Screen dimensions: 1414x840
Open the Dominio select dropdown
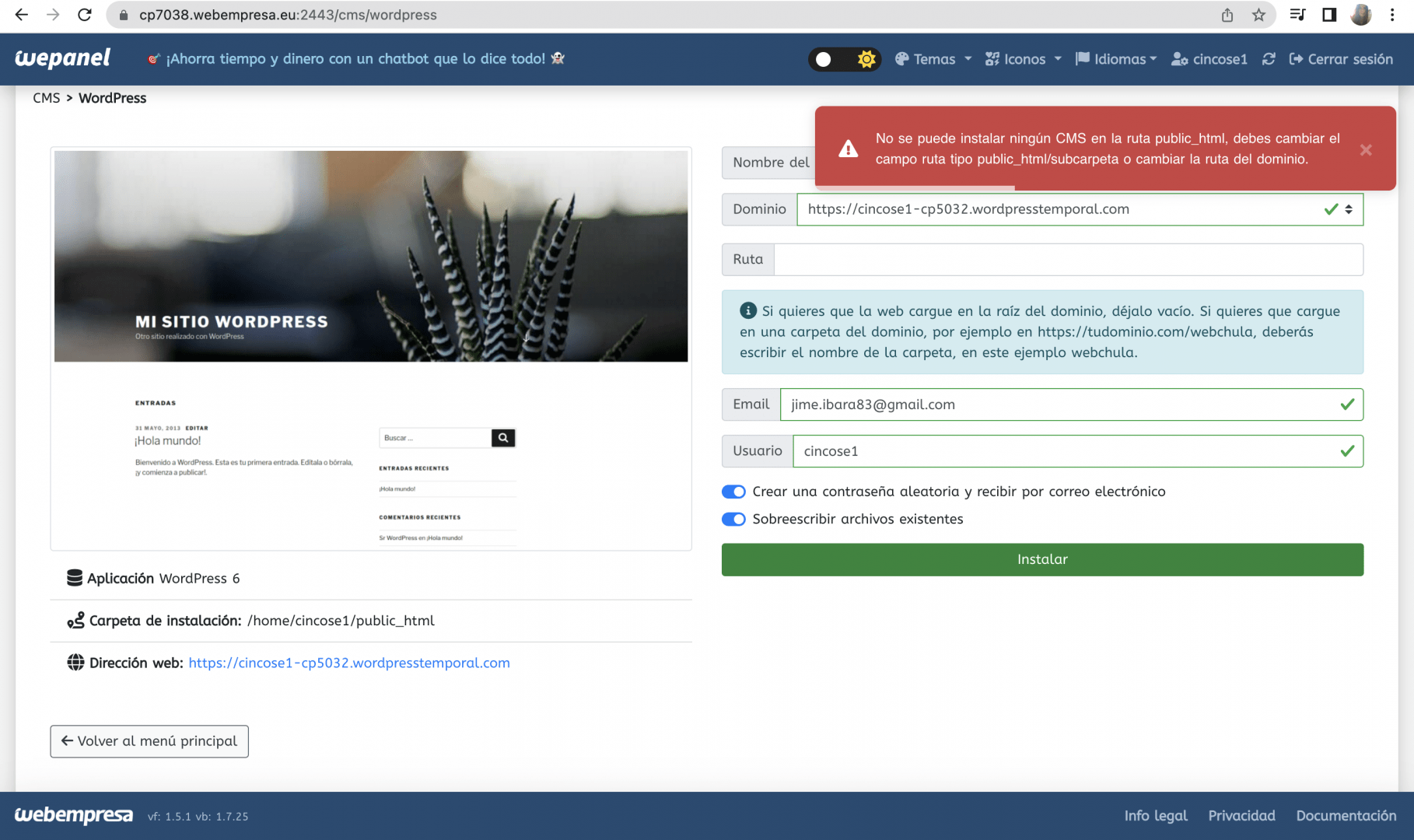[x=1080, y=209]
